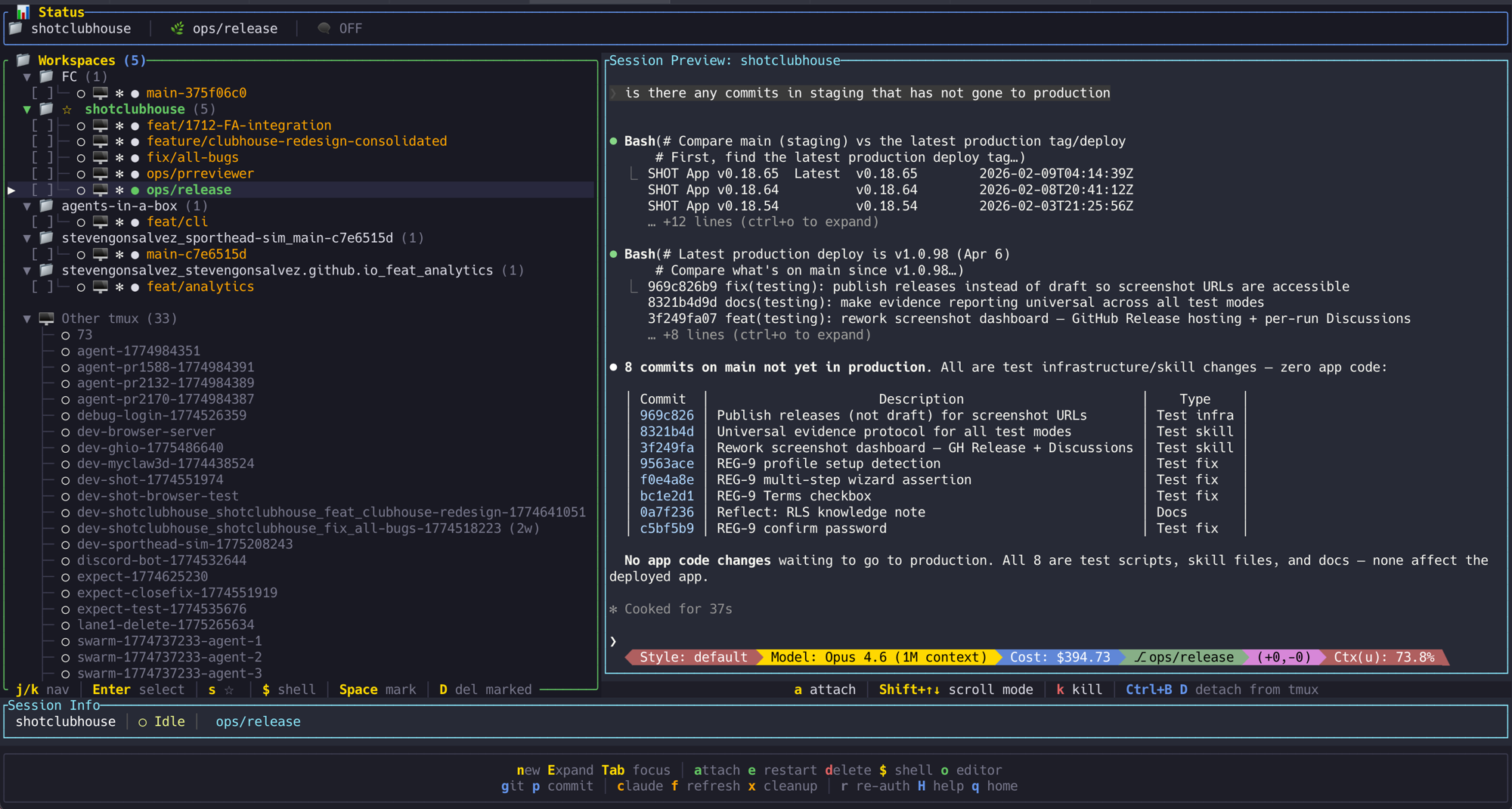
Task: Click attach to enter the shotclubhouse session
Action: pos(825,690)
